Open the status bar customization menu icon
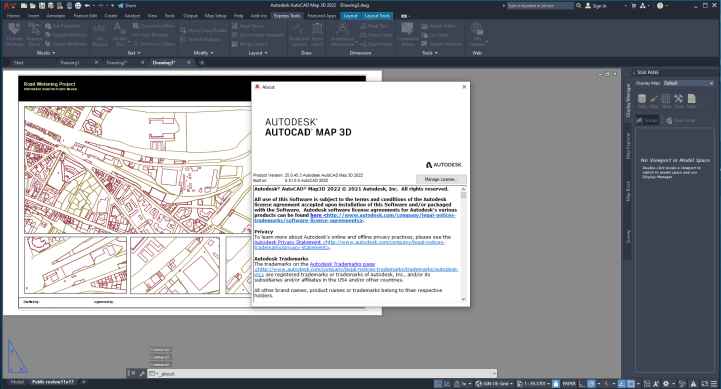Screen dimensions: 721x389 click(714, 383)
